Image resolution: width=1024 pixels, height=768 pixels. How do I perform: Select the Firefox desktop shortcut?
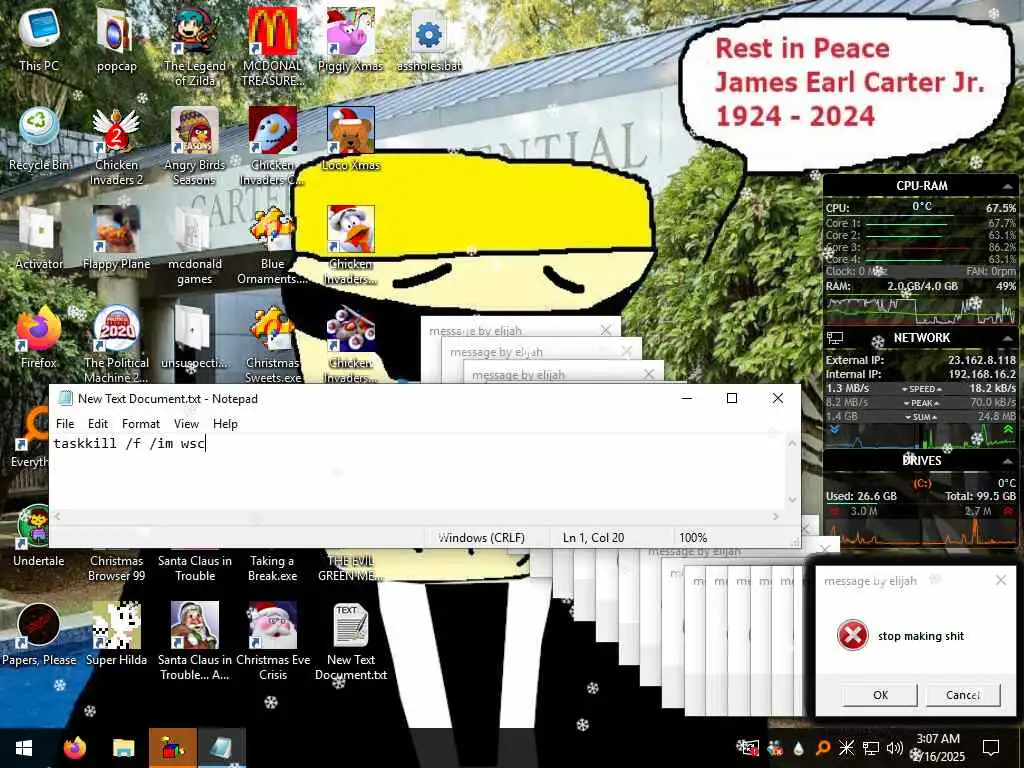39,337
